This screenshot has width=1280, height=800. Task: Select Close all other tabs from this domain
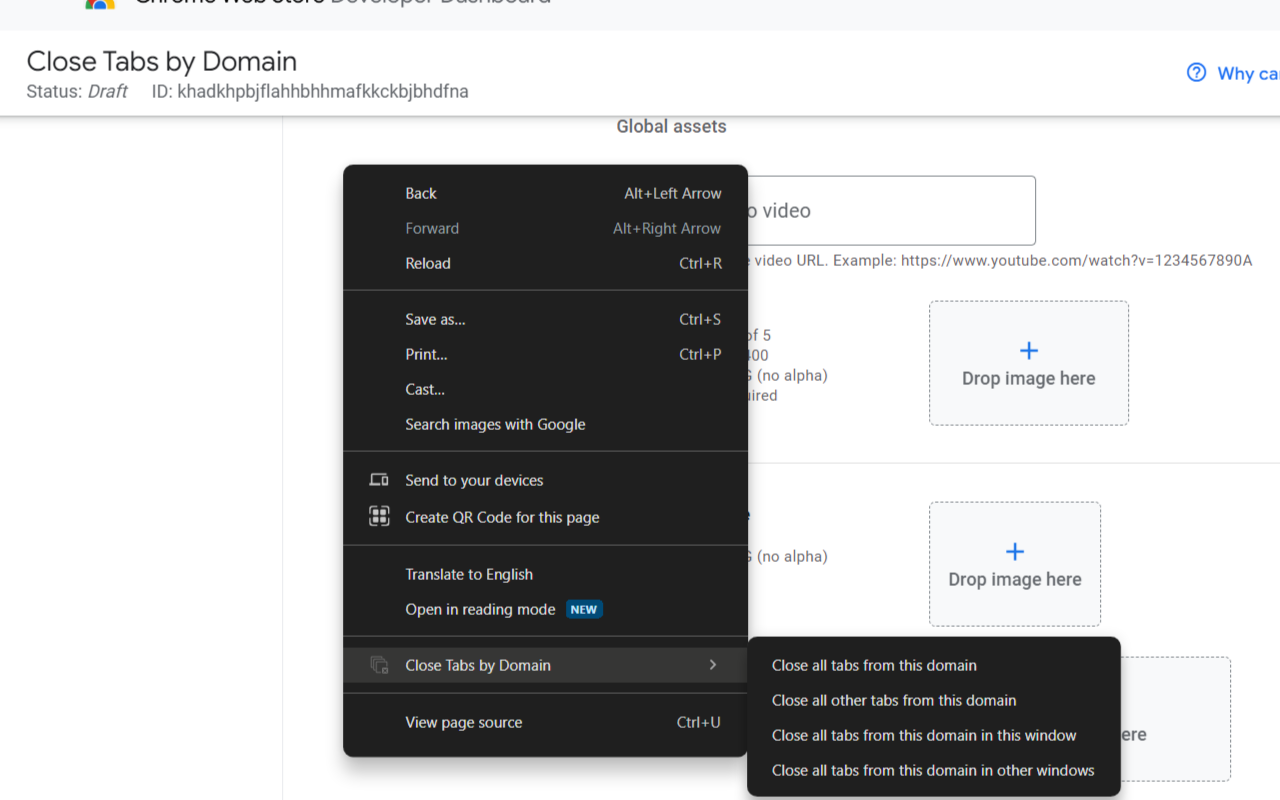(934, 700)
